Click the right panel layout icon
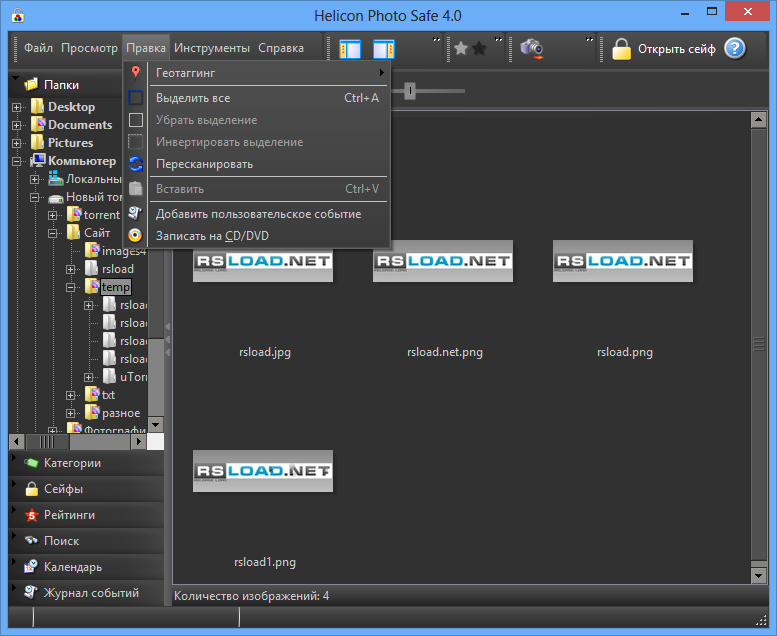 (384, 49)
